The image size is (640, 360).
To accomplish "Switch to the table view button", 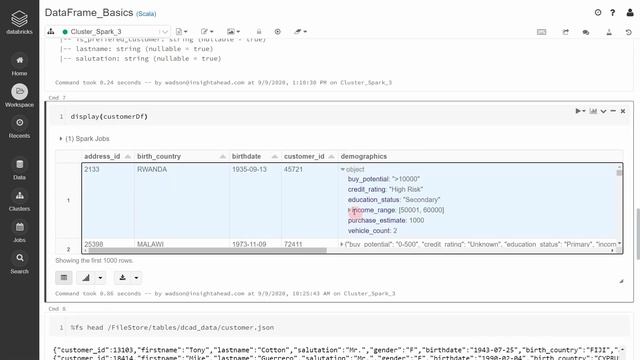I will (64, 278).
